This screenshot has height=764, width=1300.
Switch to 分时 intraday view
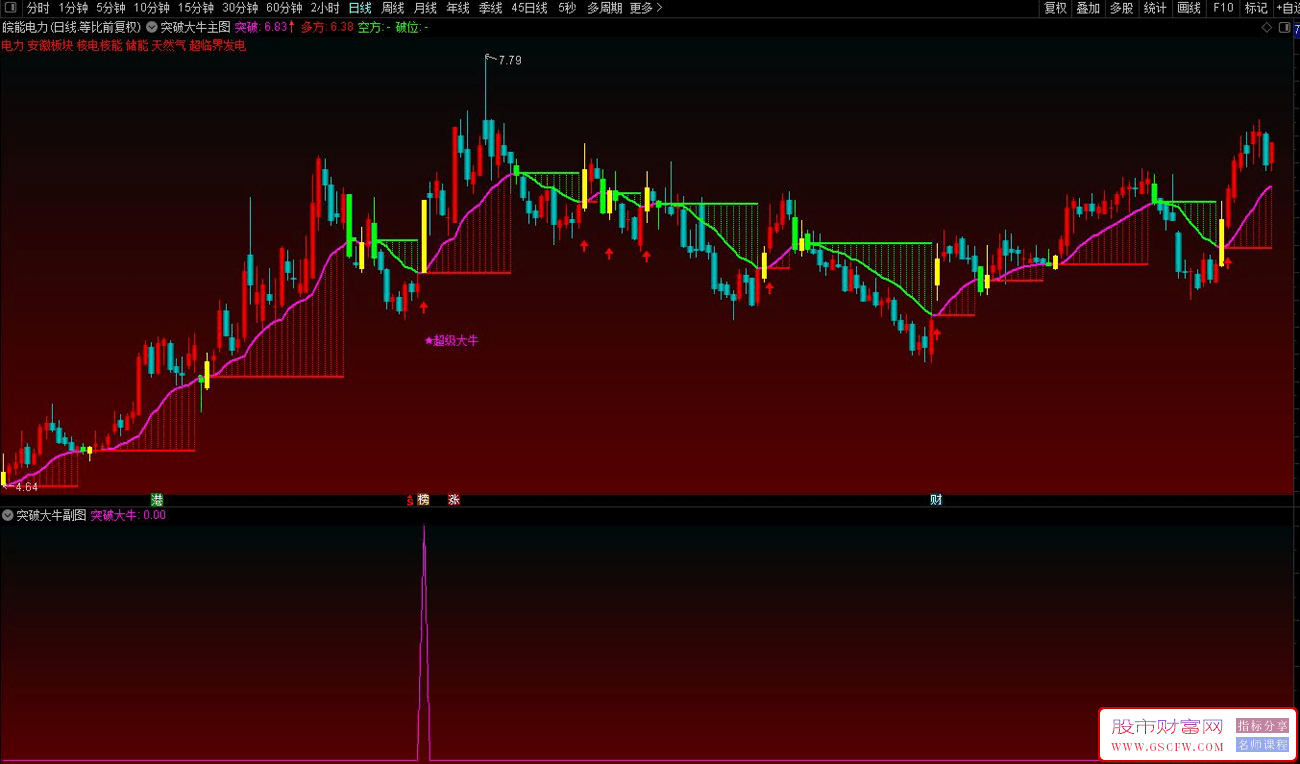(x=38, y=8)
